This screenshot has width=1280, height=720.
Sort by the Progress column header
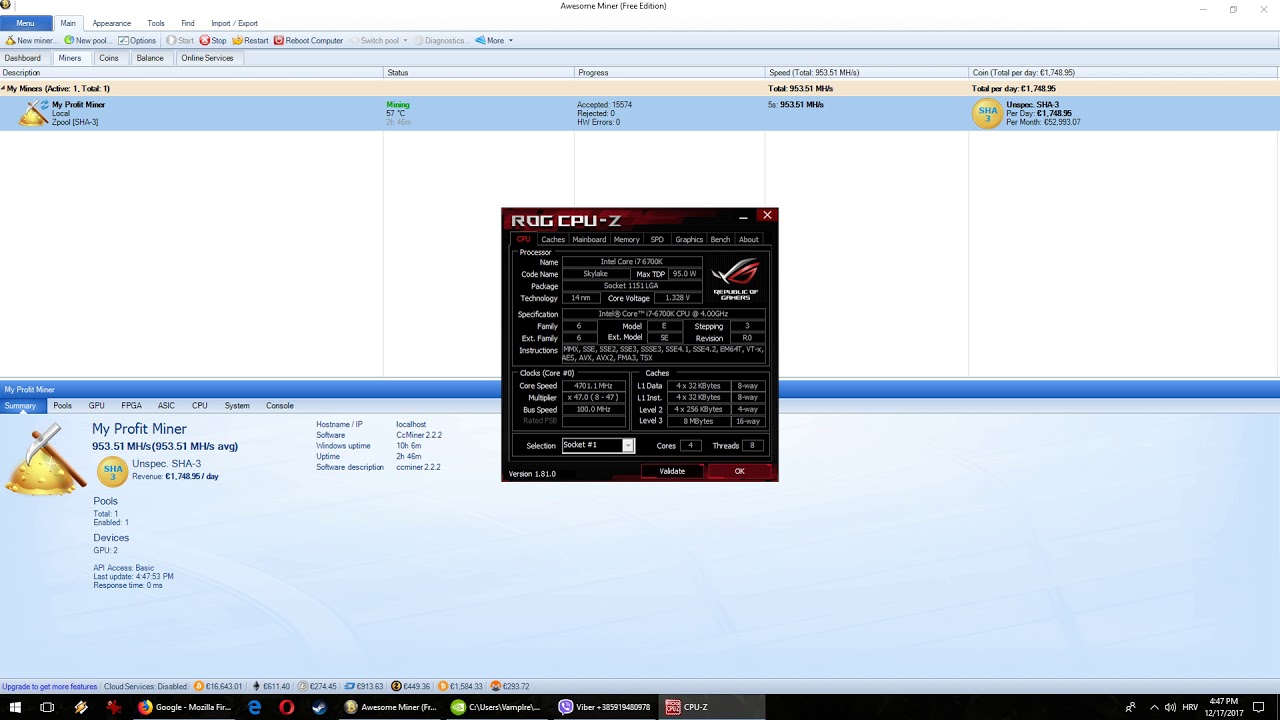pyautogui.click(x=670, y=73)
